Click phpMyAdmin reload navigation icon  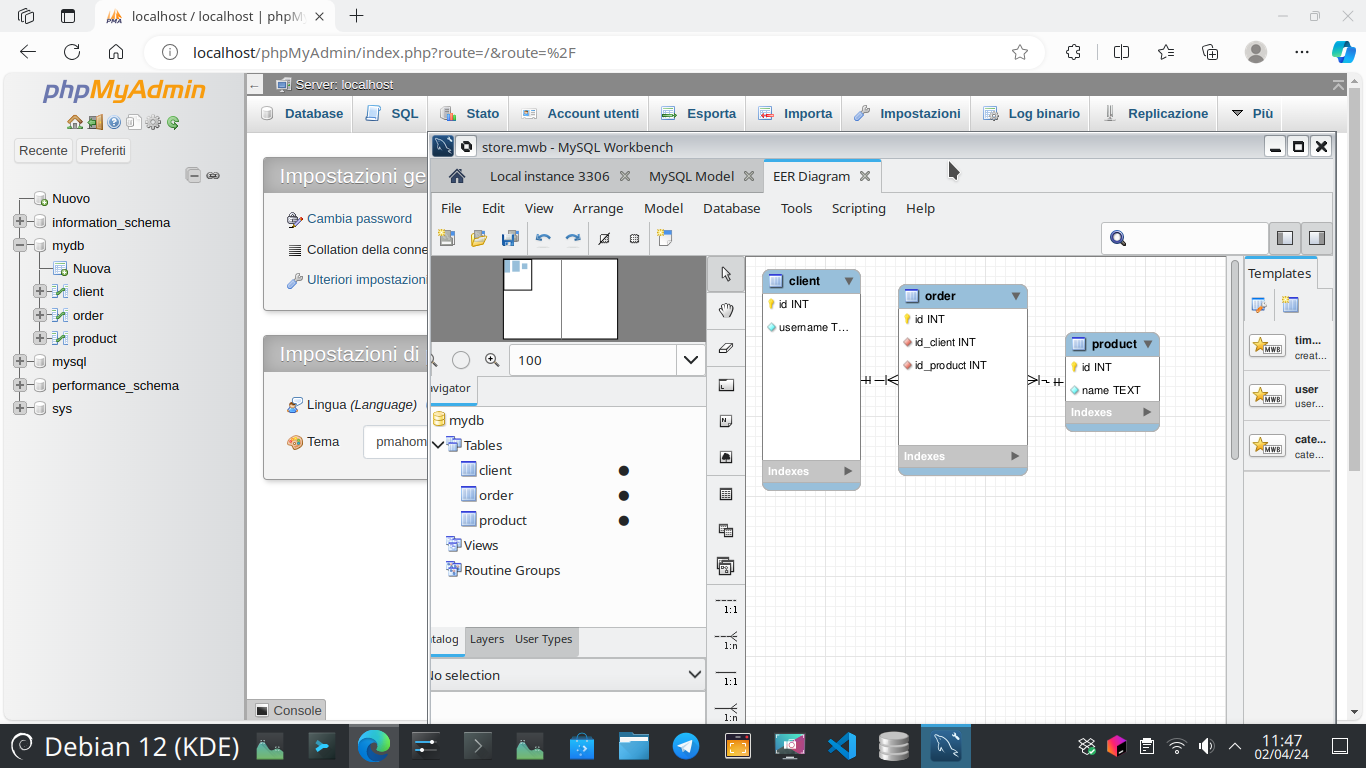[173, 122]
